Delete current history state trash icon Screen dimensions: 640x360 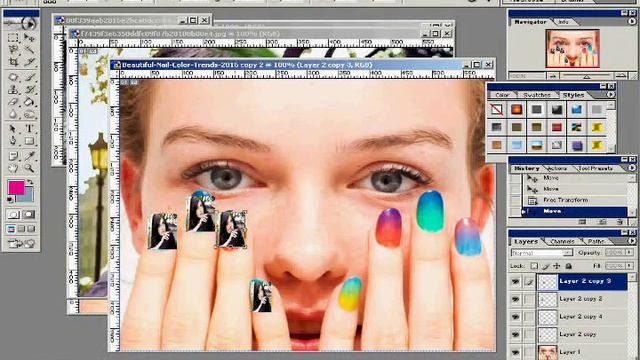(x=620, y=222)
